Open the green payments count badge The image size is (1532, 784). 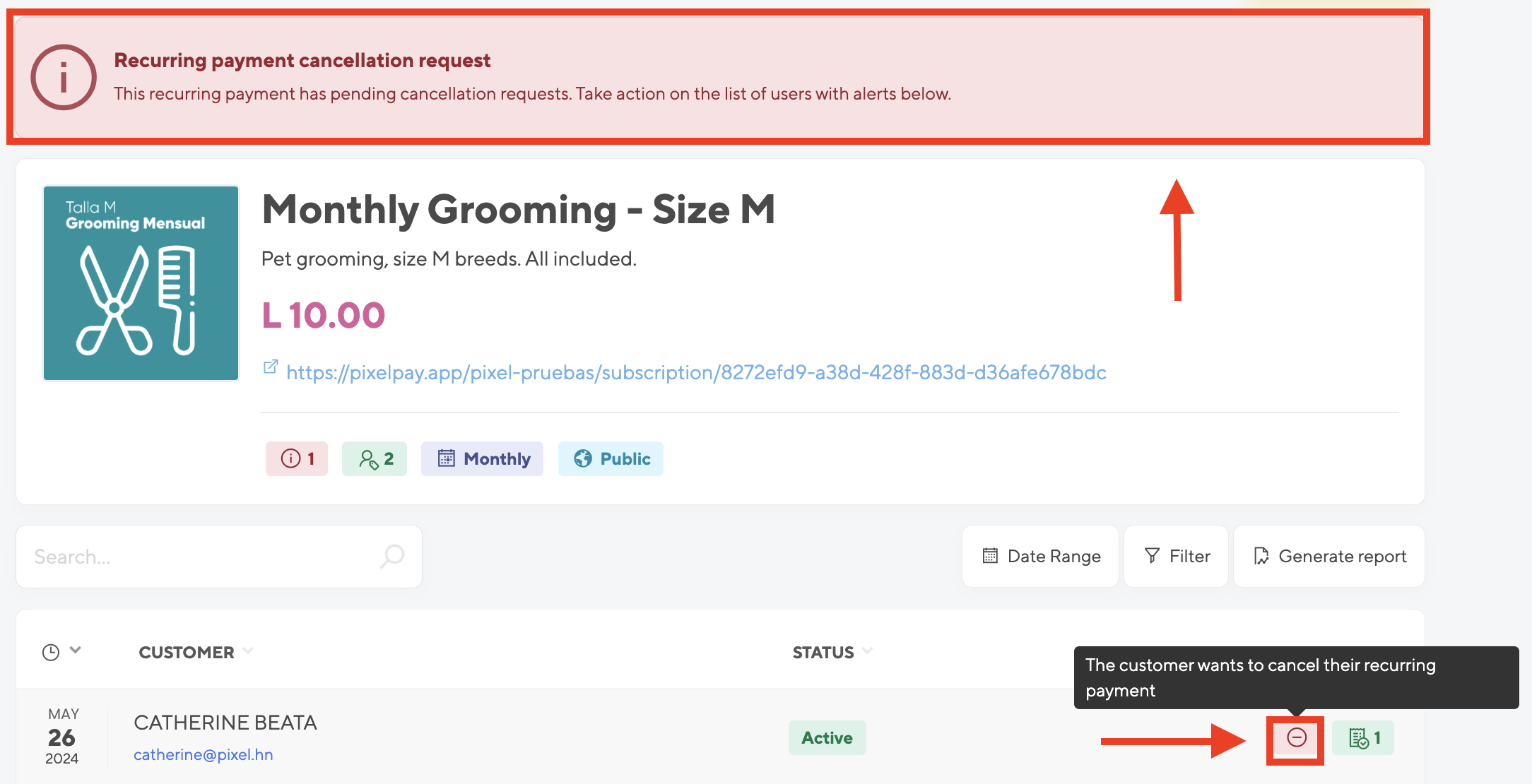(1363, 738)
